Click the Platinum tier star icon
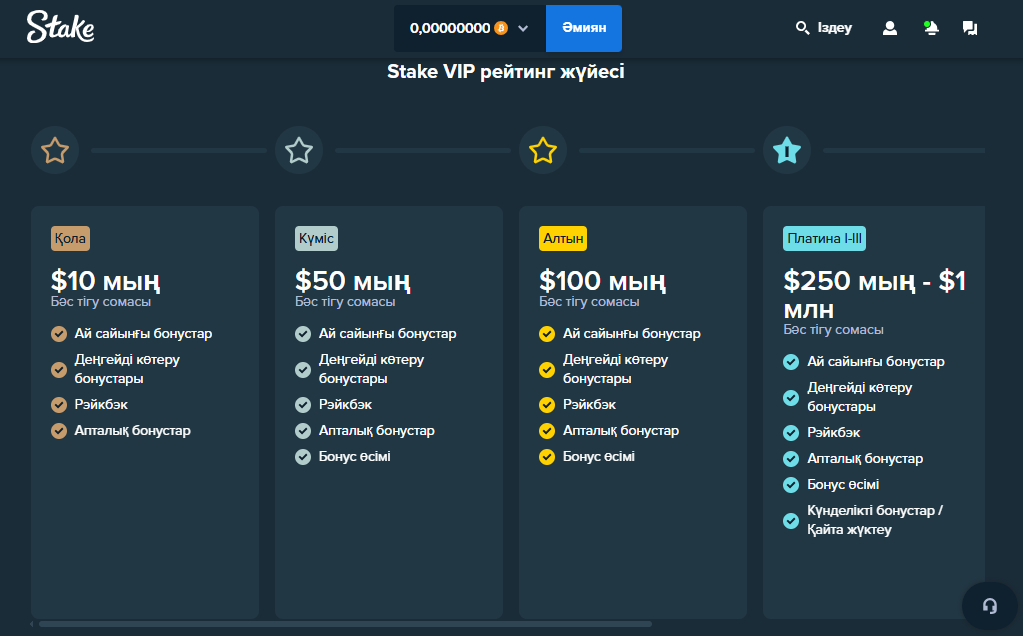The width and height of the screenshot is (1023, 636). click(787, 151)
